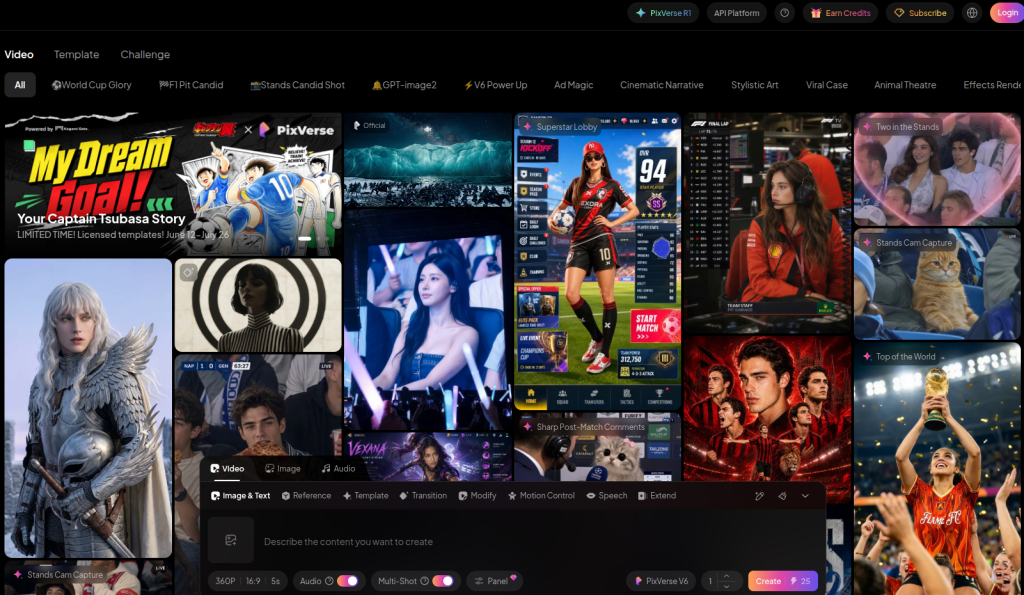Click the add image upload box
The image size is (1024, 595).
click(x=231, y=540)
